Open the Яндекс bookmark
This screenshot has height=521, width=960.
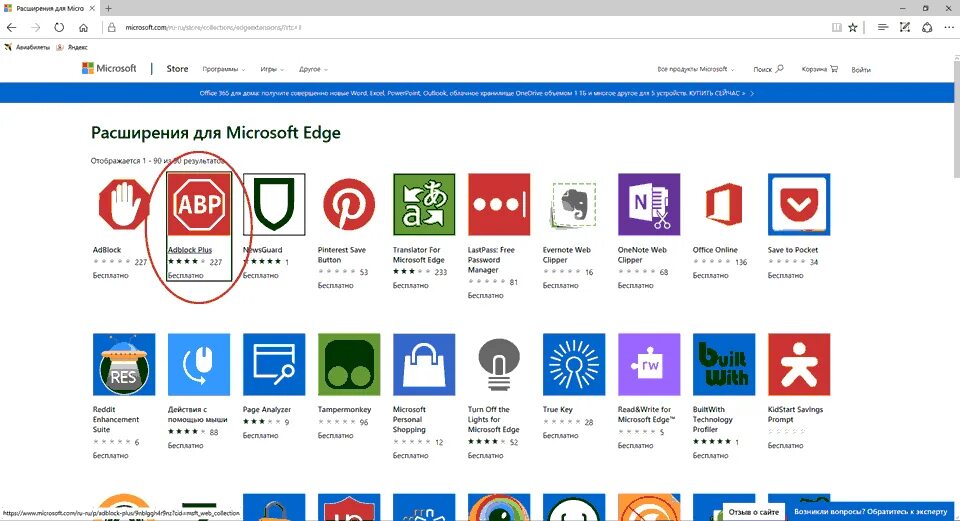click(x=72, y=47)
